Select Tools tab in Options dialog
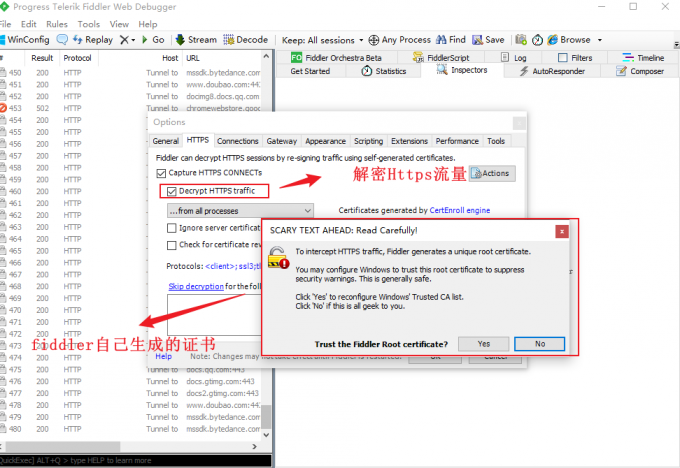This screenshot has height=468, width=680. 496,141
